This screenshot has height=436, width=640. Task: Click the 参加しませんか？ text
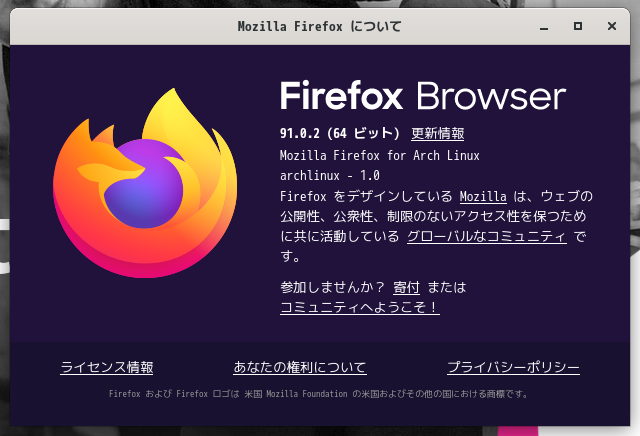tap(333, 287)
